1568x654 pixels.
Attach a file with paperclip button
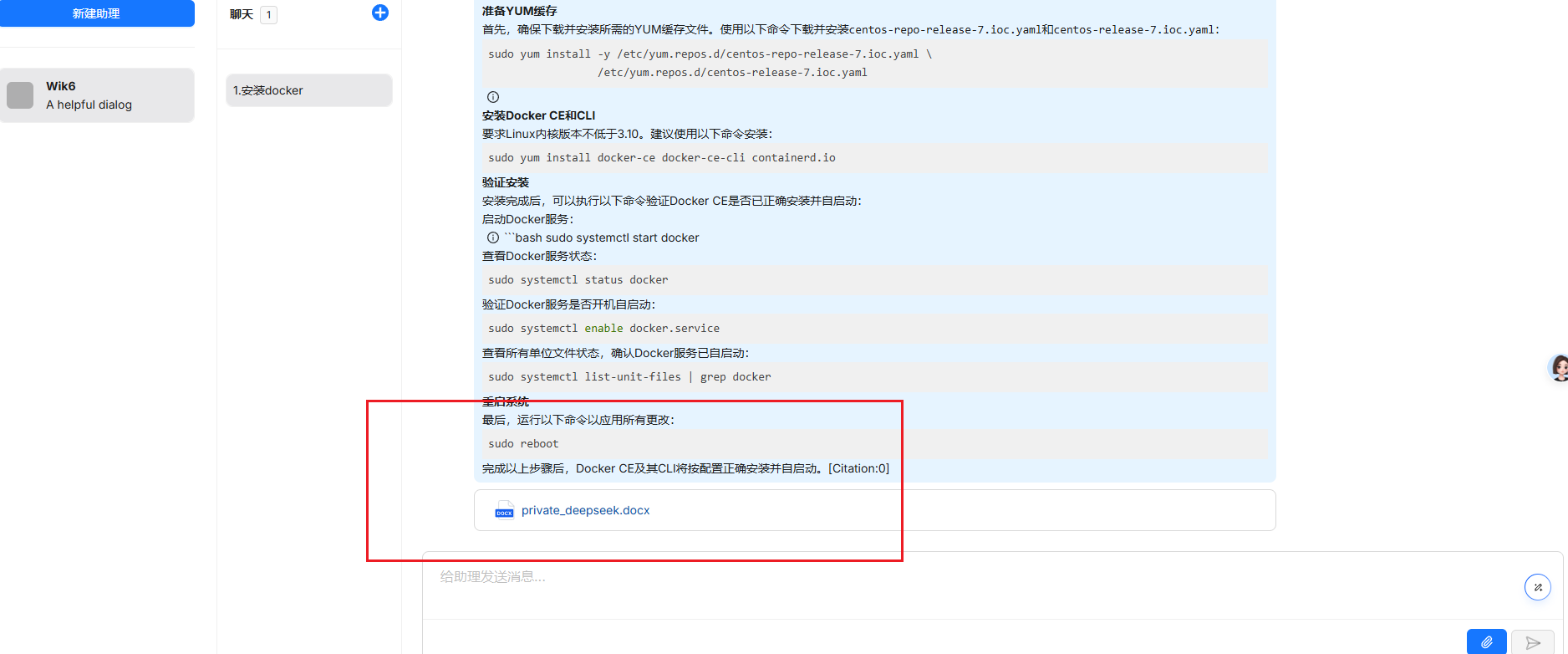tap(1487, 641)
